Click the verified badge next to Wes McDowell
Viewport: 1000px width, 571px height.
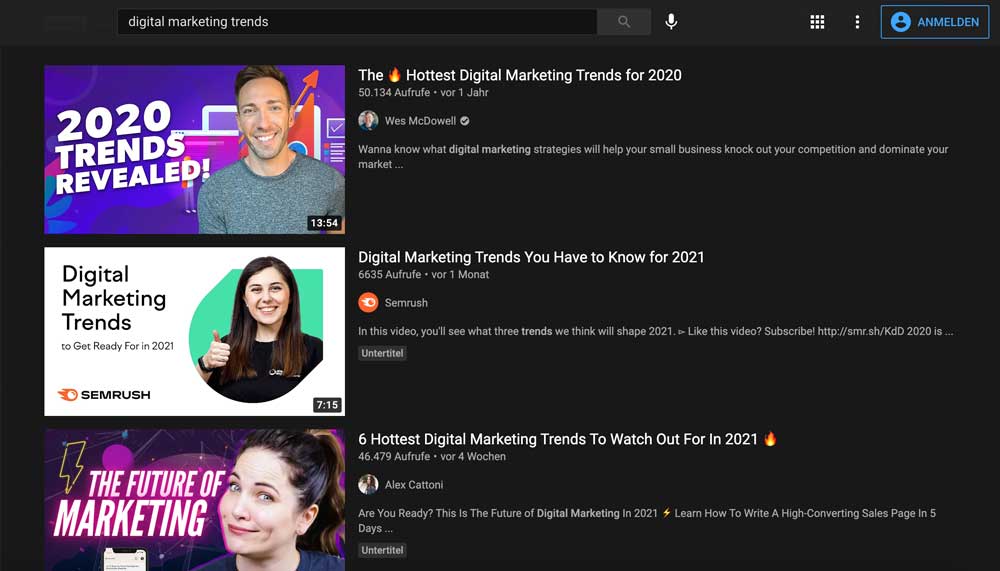(x=465, y=121)
